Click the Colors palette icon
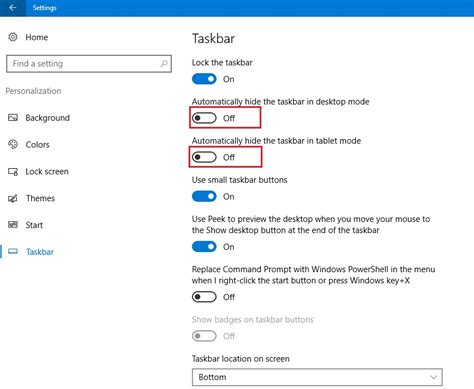 (x=13, y=144)
